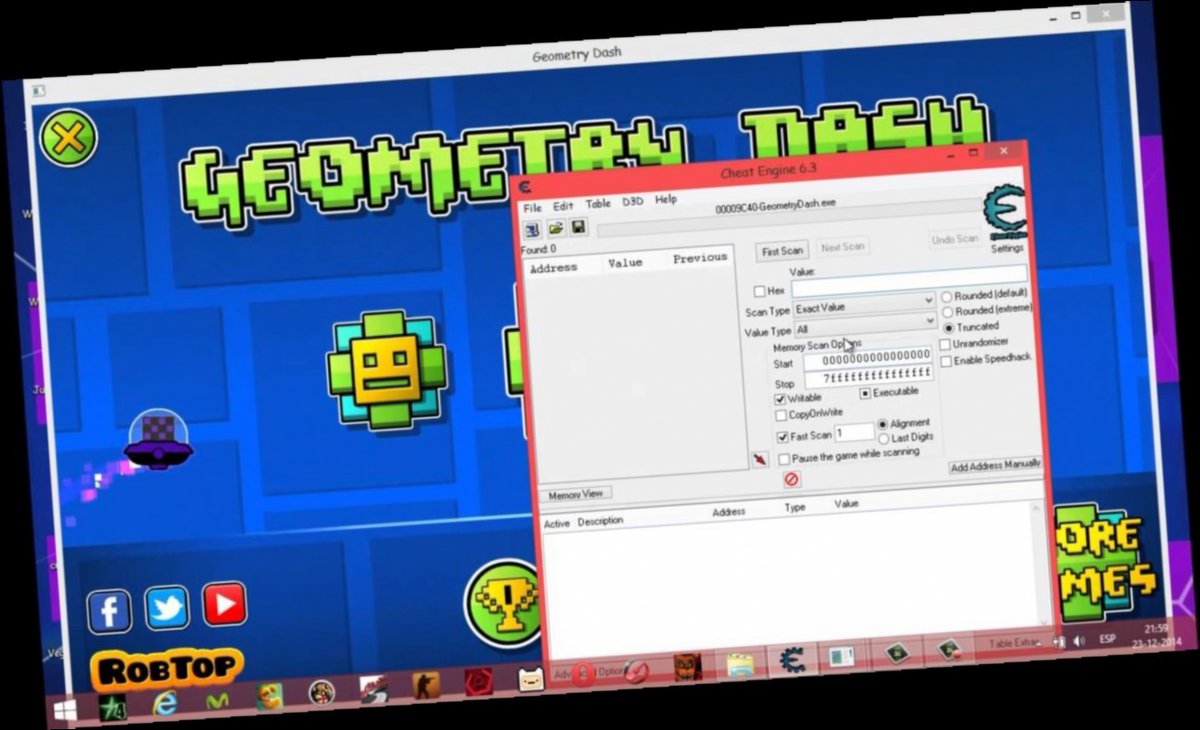Click Add Address Manually
This screenshot has width=1200, height=730.
pyautogui.click(x=996, y=464)
